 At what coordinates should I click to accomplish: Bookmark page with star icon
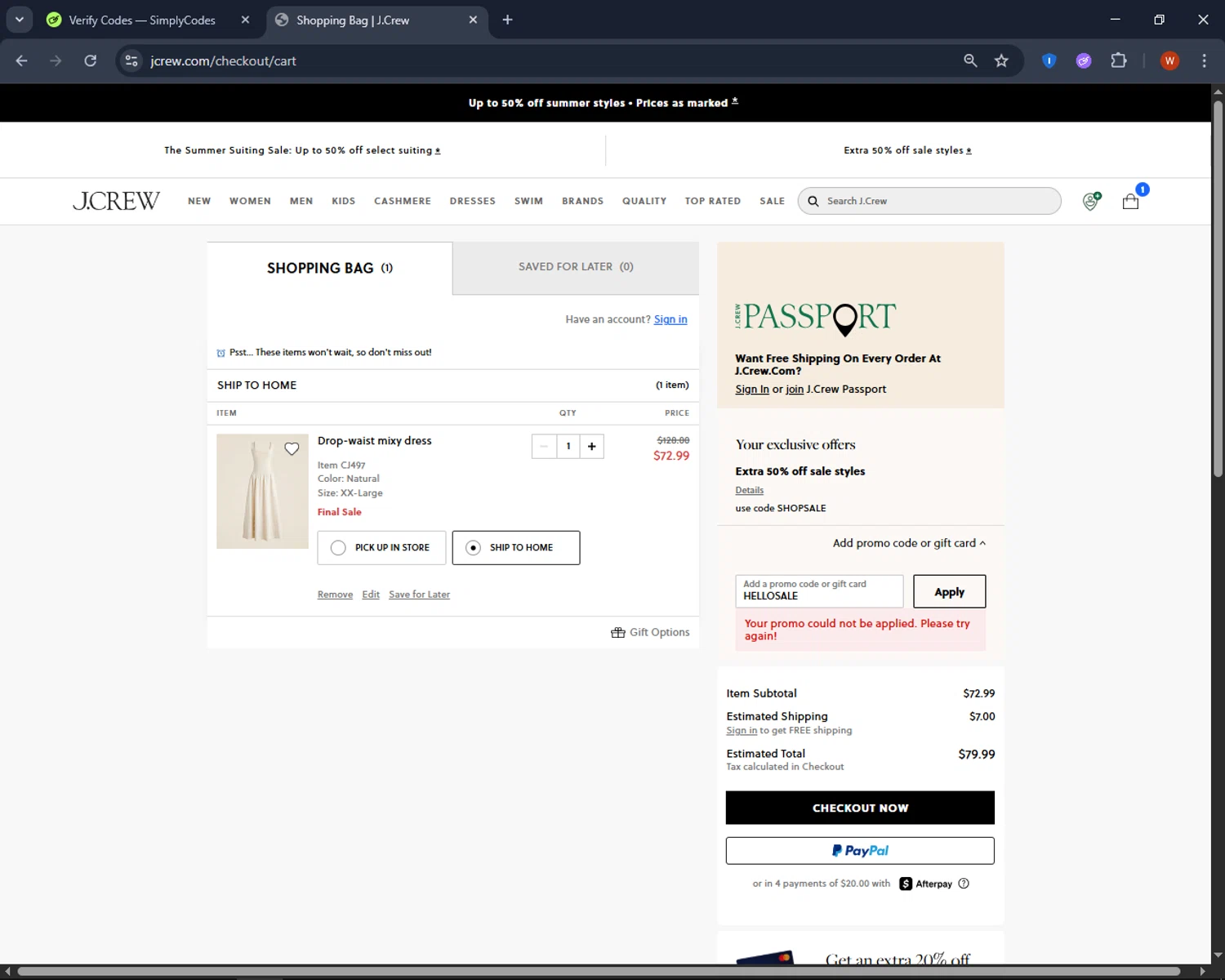1001,60
